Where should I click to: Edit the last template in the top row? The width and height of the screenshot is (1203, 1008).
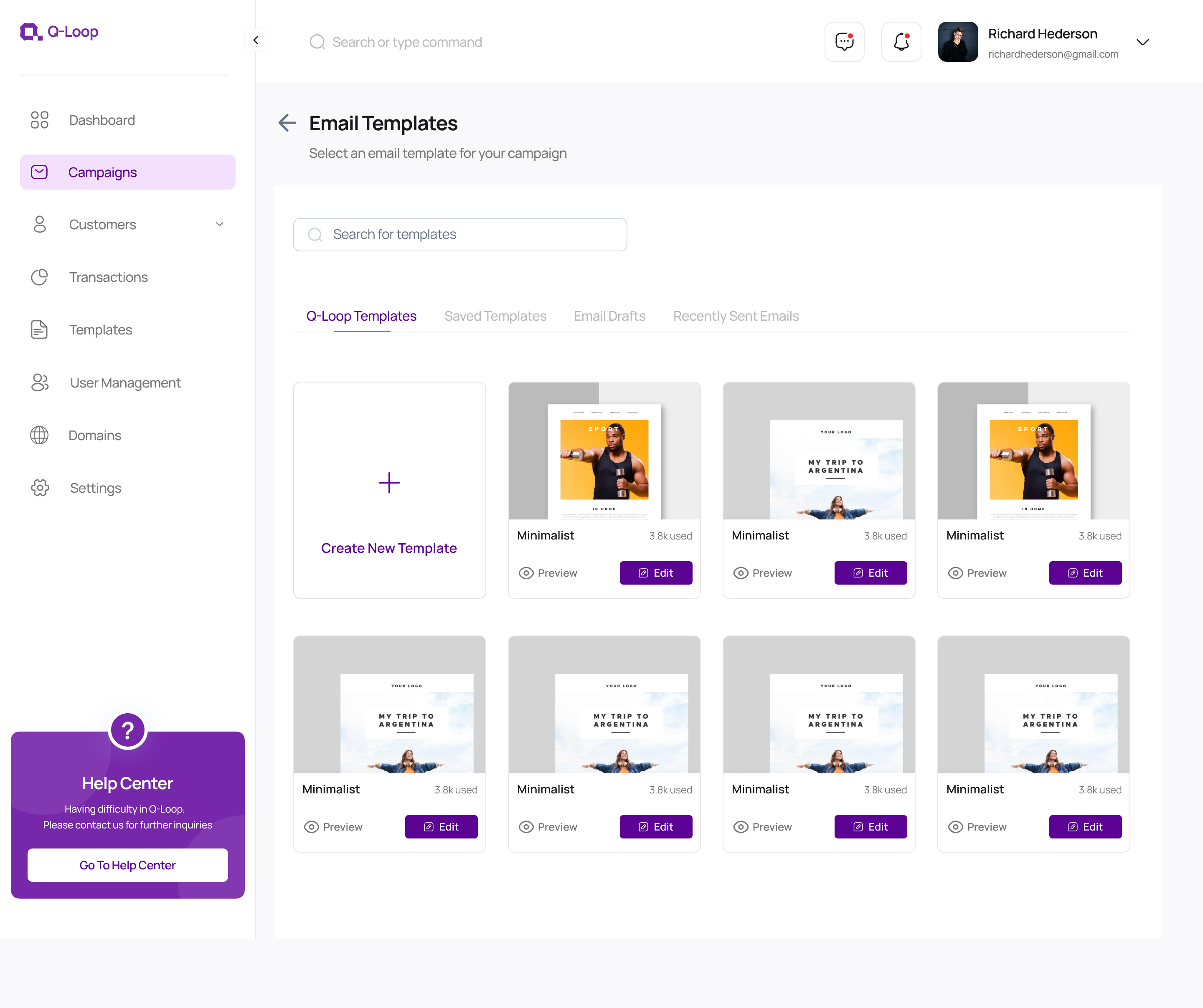point(1086,573)
